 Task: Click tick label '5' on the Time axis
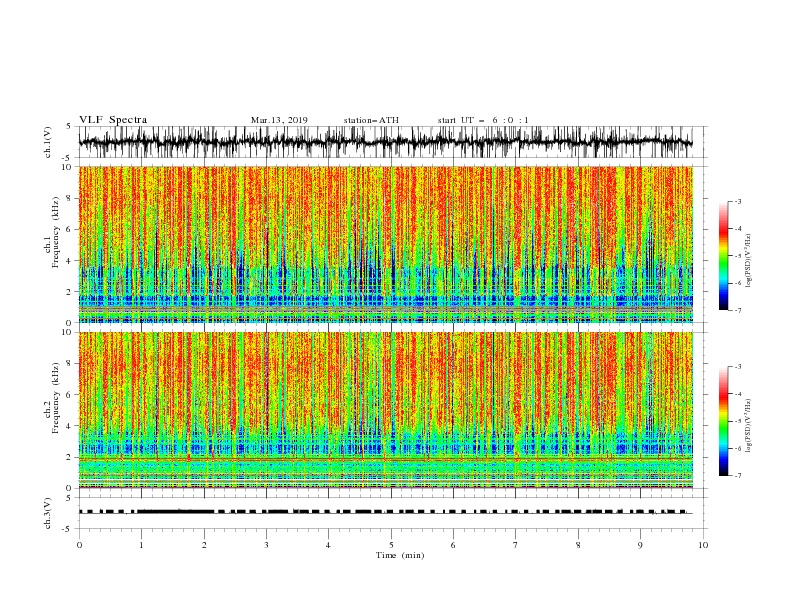coord(391,545)
